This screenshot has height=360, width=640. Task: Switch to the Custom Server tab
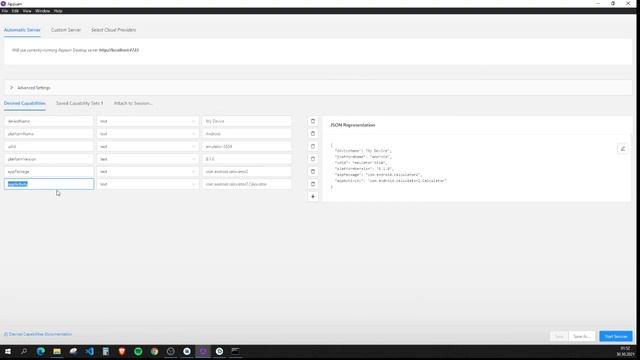[66, 30]
